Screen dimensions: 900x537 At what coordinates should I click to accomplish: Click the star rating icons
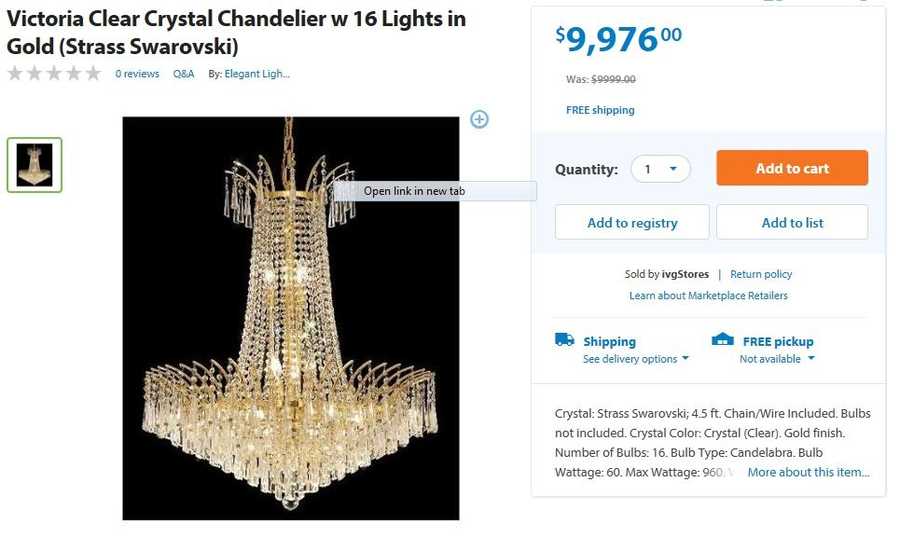[x=55, y=73]
